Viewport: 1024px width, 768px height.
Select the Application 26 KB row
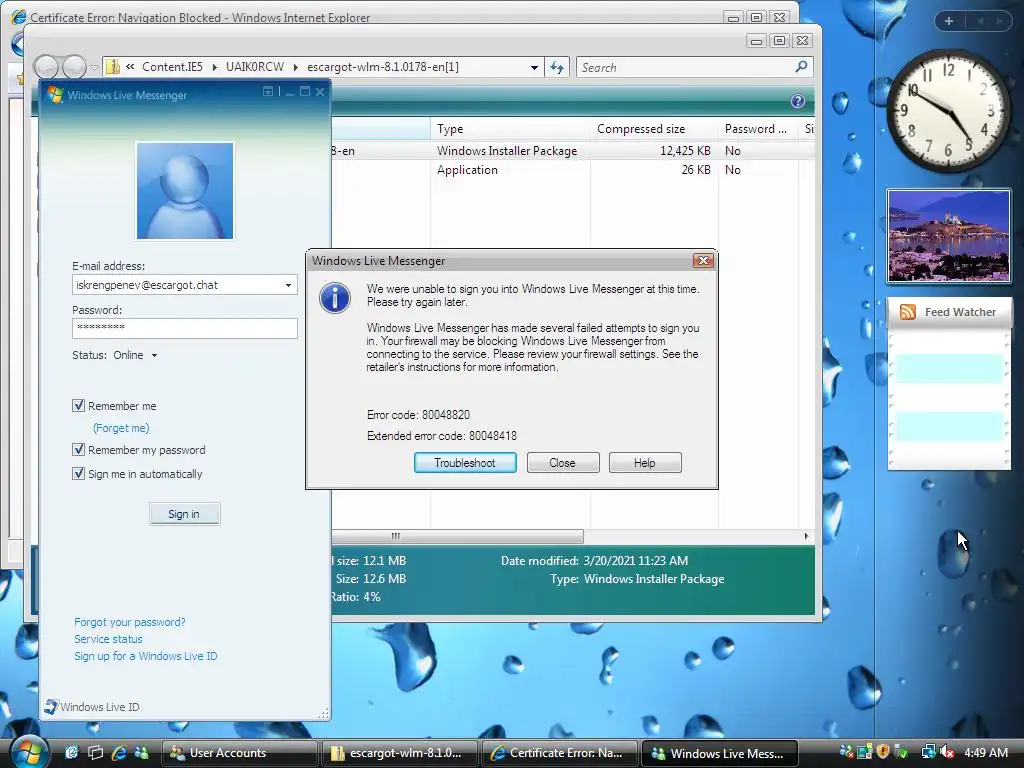(573, 170)
